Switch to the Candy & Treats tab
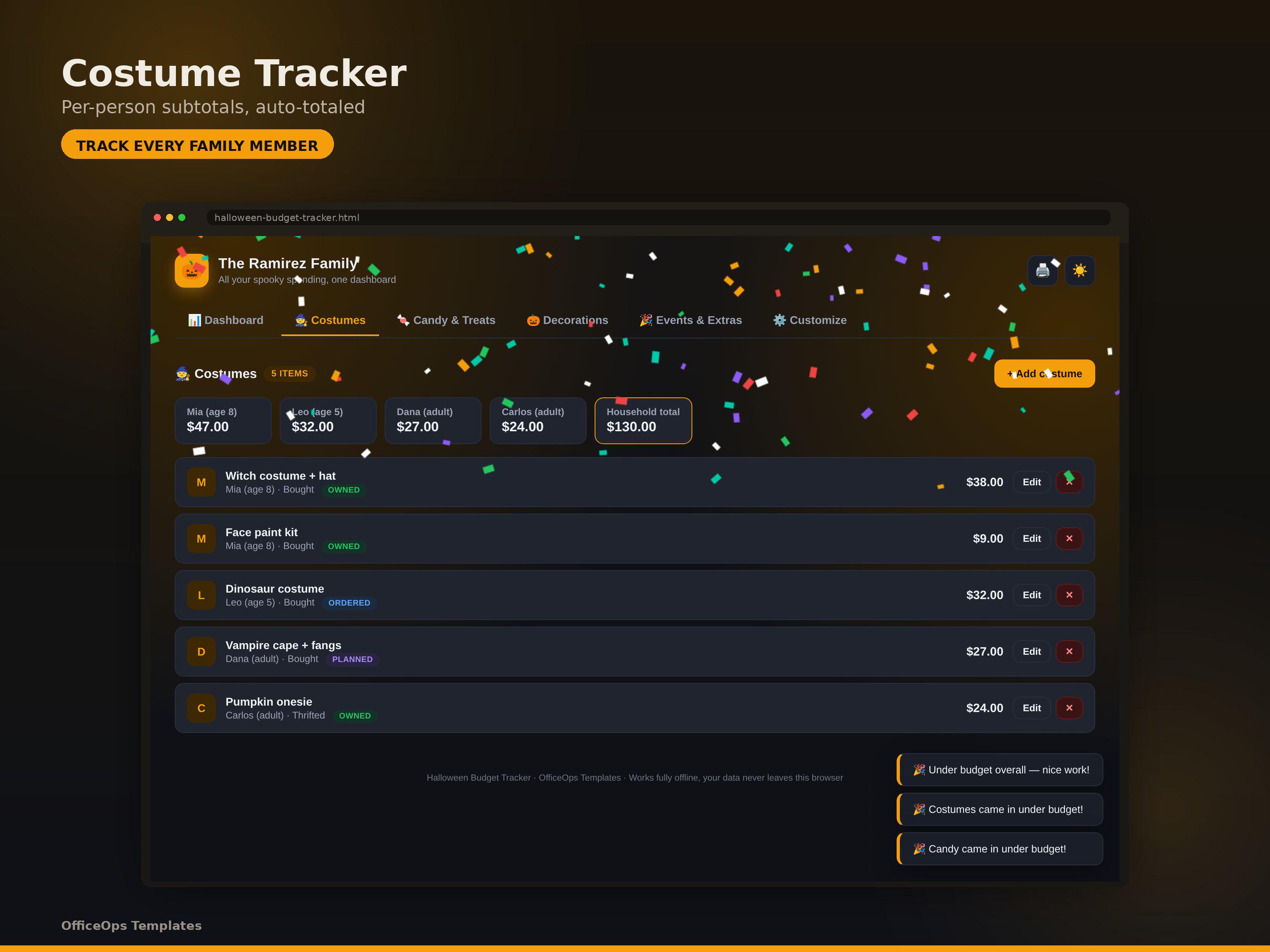The height and width of the screenshot is (952, 1270). [x=446, y=320]
